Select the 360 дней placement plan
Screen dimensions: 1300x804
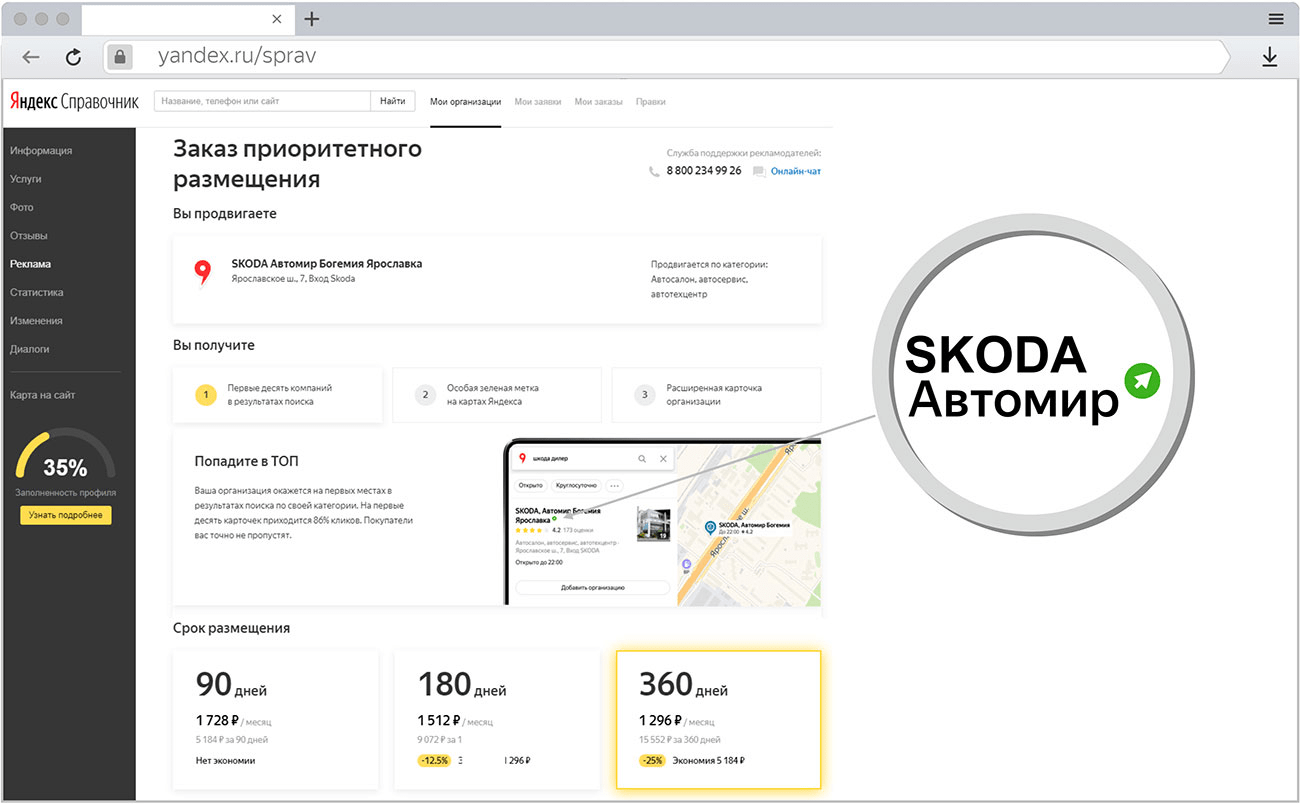(x=719, y=718)
